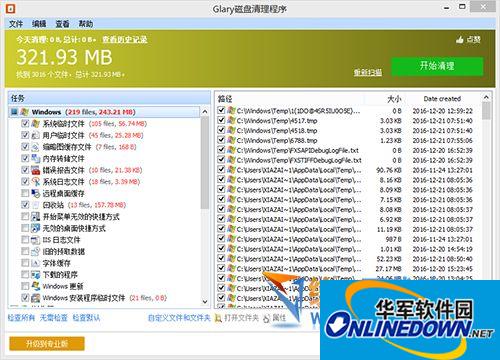Click the 用户临时文件 row icon
This screenshot has width=500, height=360.
35,135
